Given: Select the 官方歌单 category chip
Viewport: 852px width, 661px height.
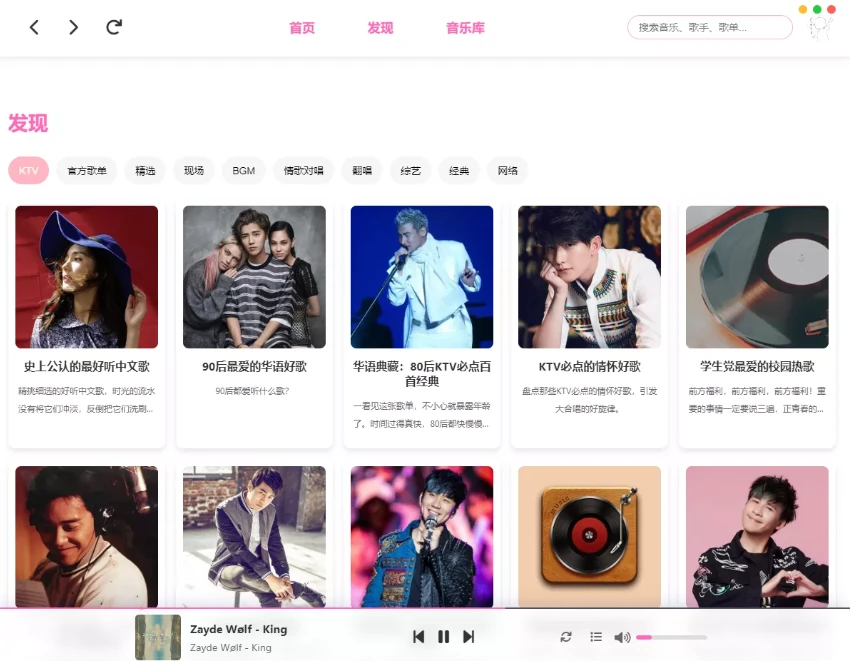Looking at the screenshot, I should tap(87, 171).
